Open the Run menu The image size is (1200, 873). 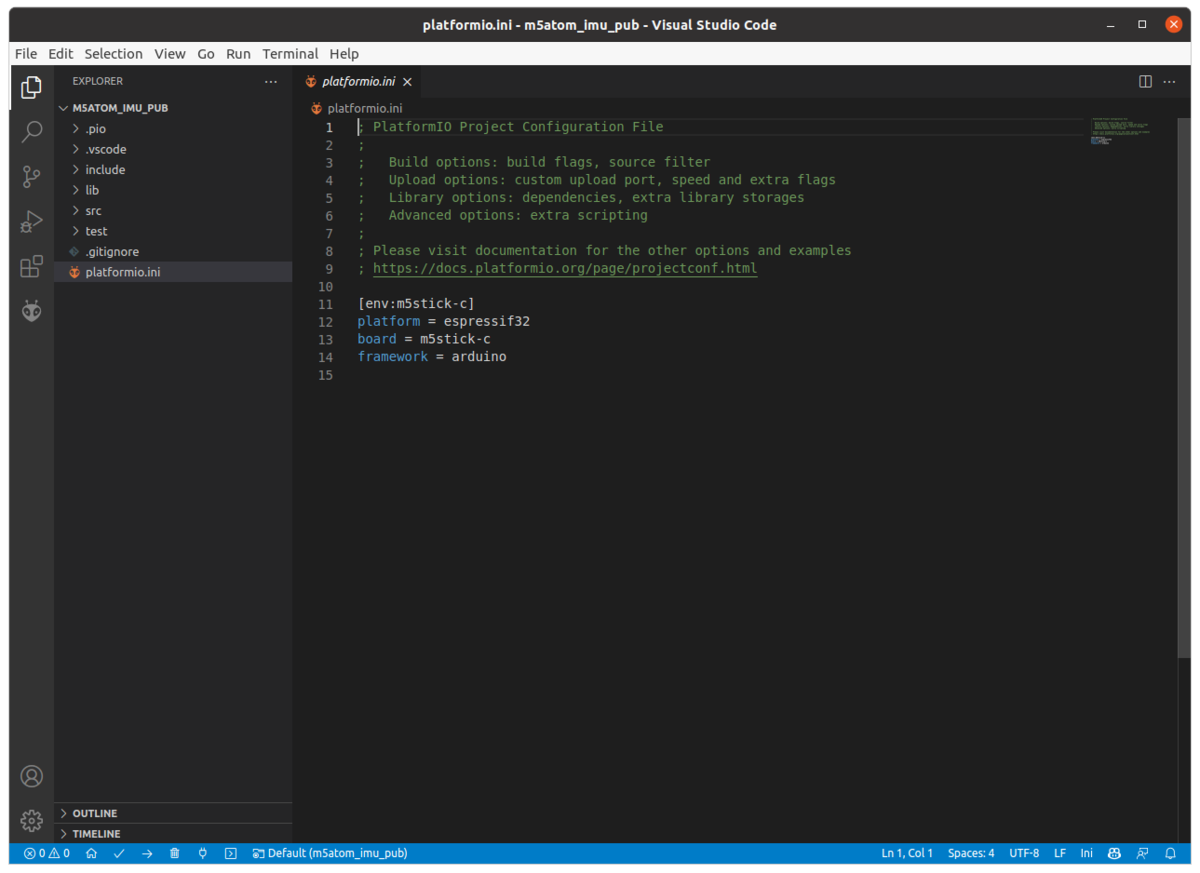(238, 54)
